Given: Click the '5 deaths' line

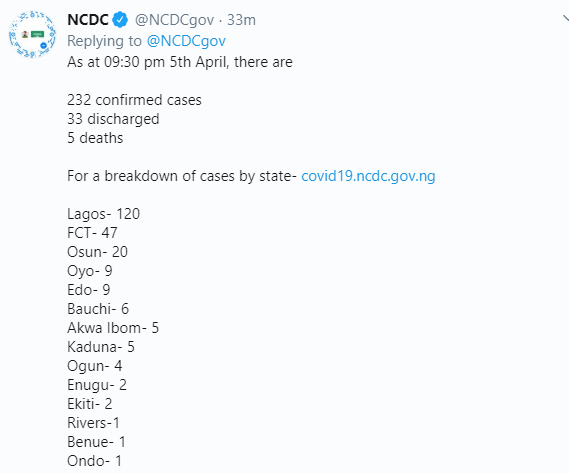Looking at the screenshot, I should click(x=95, y=138).
